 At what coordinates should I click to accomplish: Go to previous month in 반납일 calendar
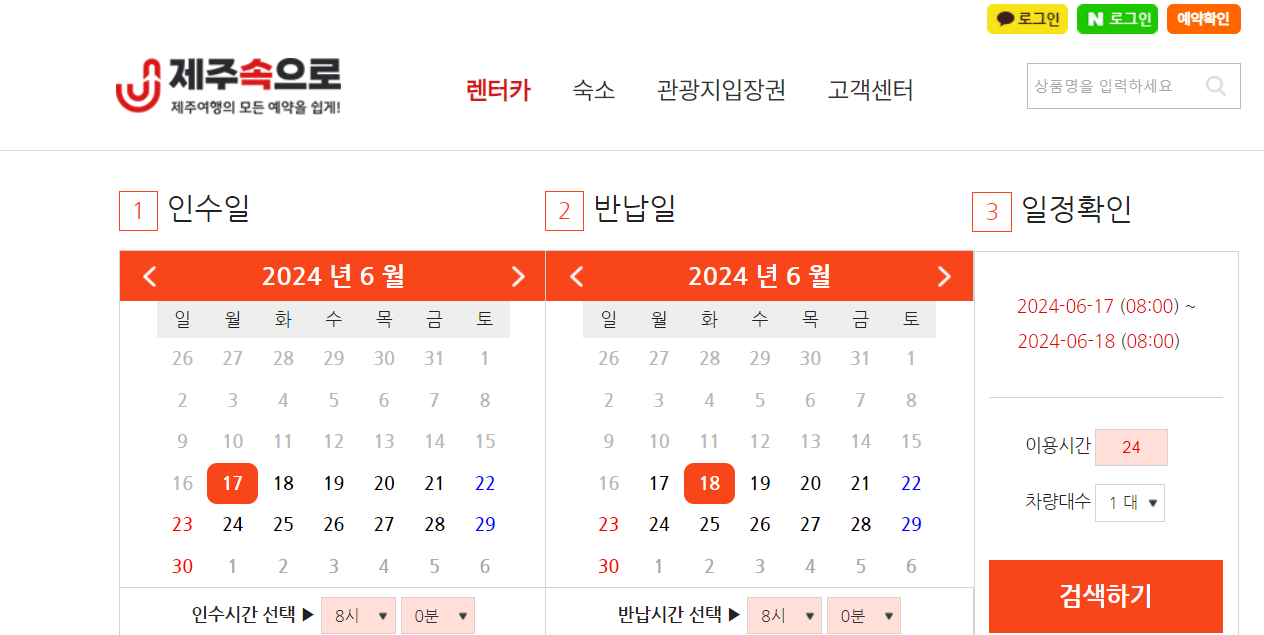tap(576, 276)
